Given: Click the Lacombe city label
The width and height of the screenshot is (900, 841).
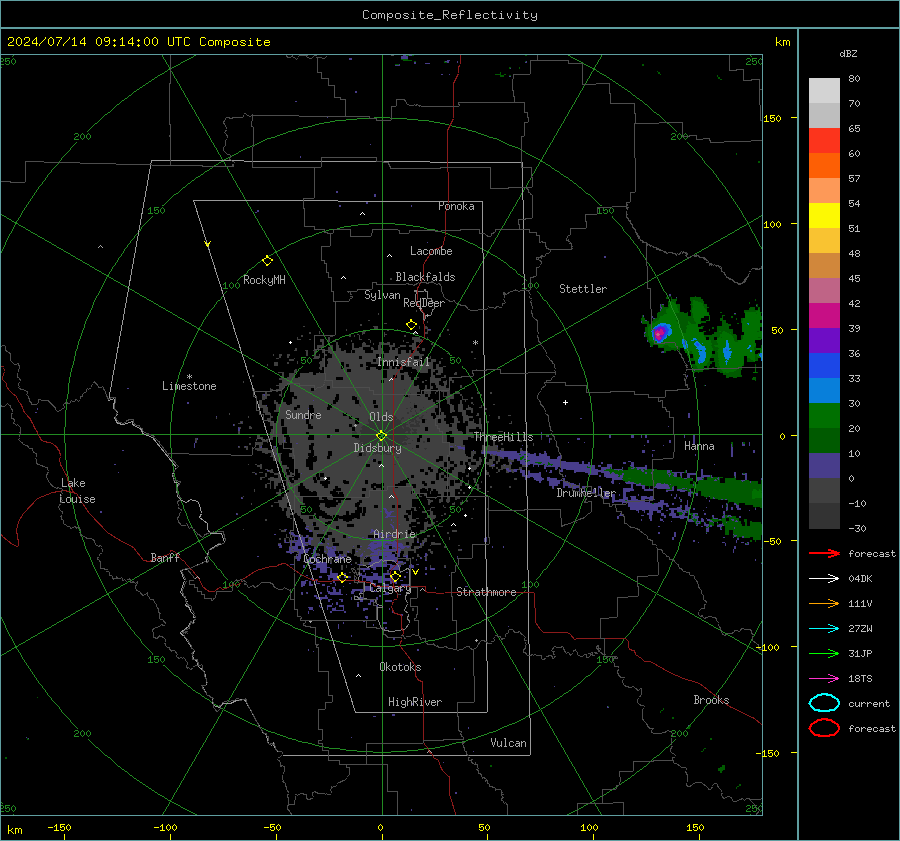Looking at the screenshot, I should click(x=431, y=251).
